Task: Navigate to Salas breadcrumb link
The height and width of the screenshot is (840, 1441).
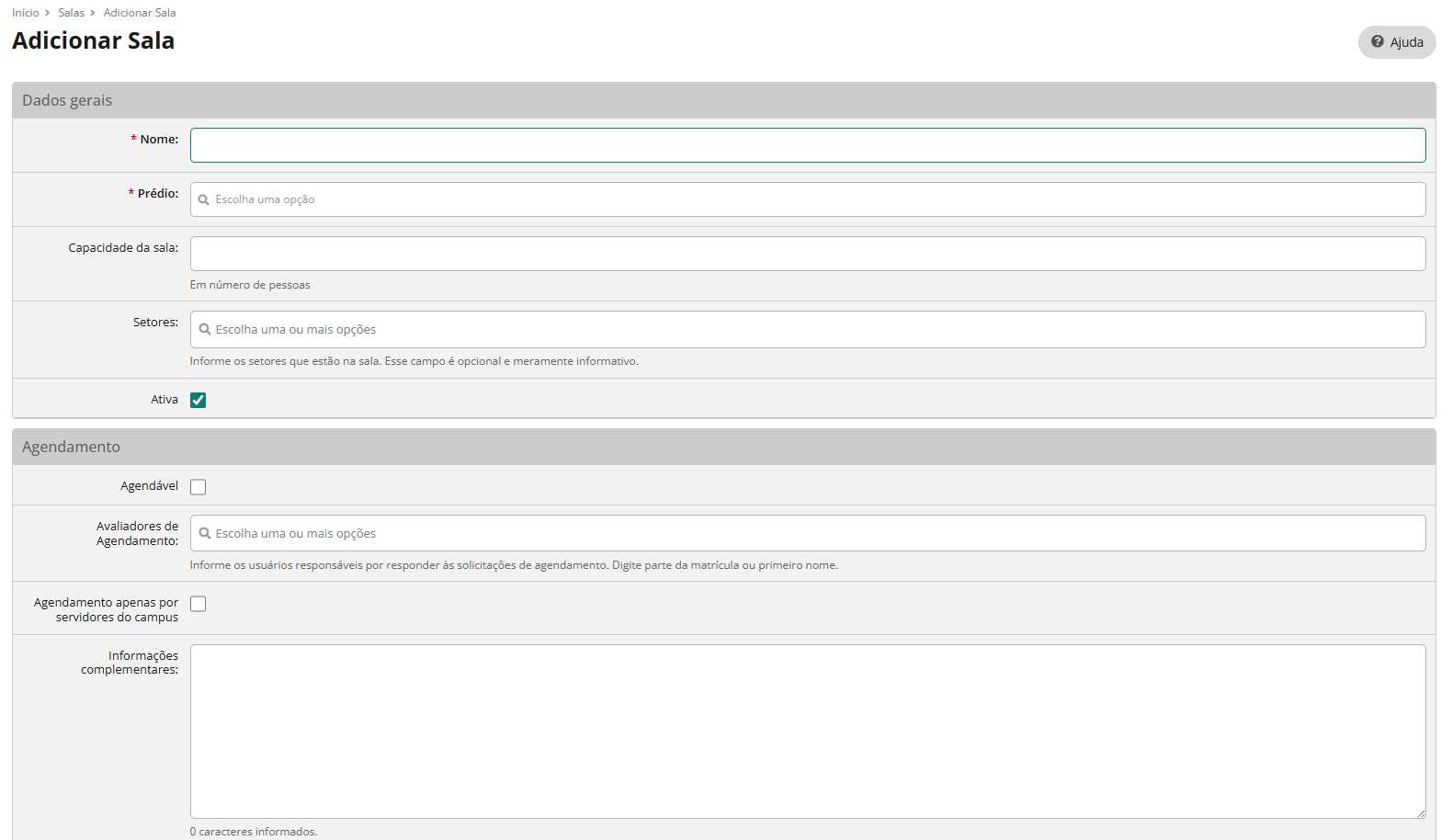Action: 71,13
